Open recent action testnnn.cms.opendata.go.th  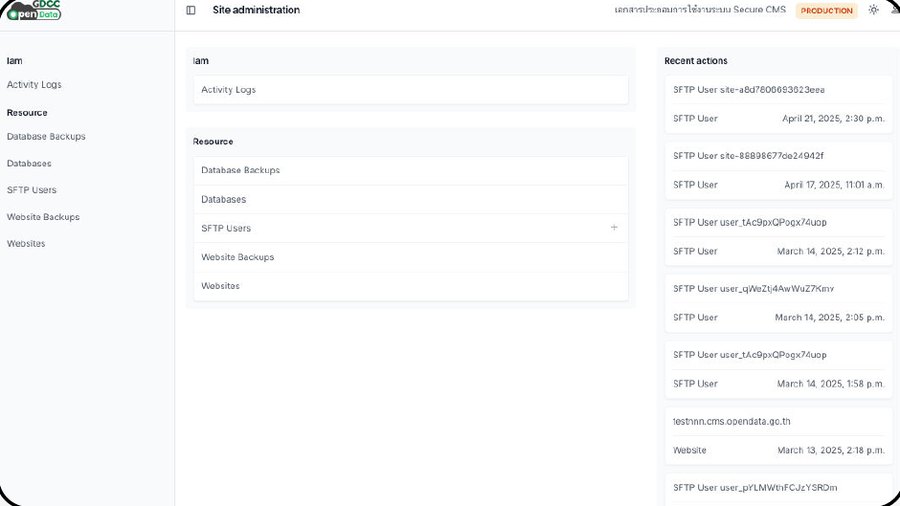coord(731,421)
